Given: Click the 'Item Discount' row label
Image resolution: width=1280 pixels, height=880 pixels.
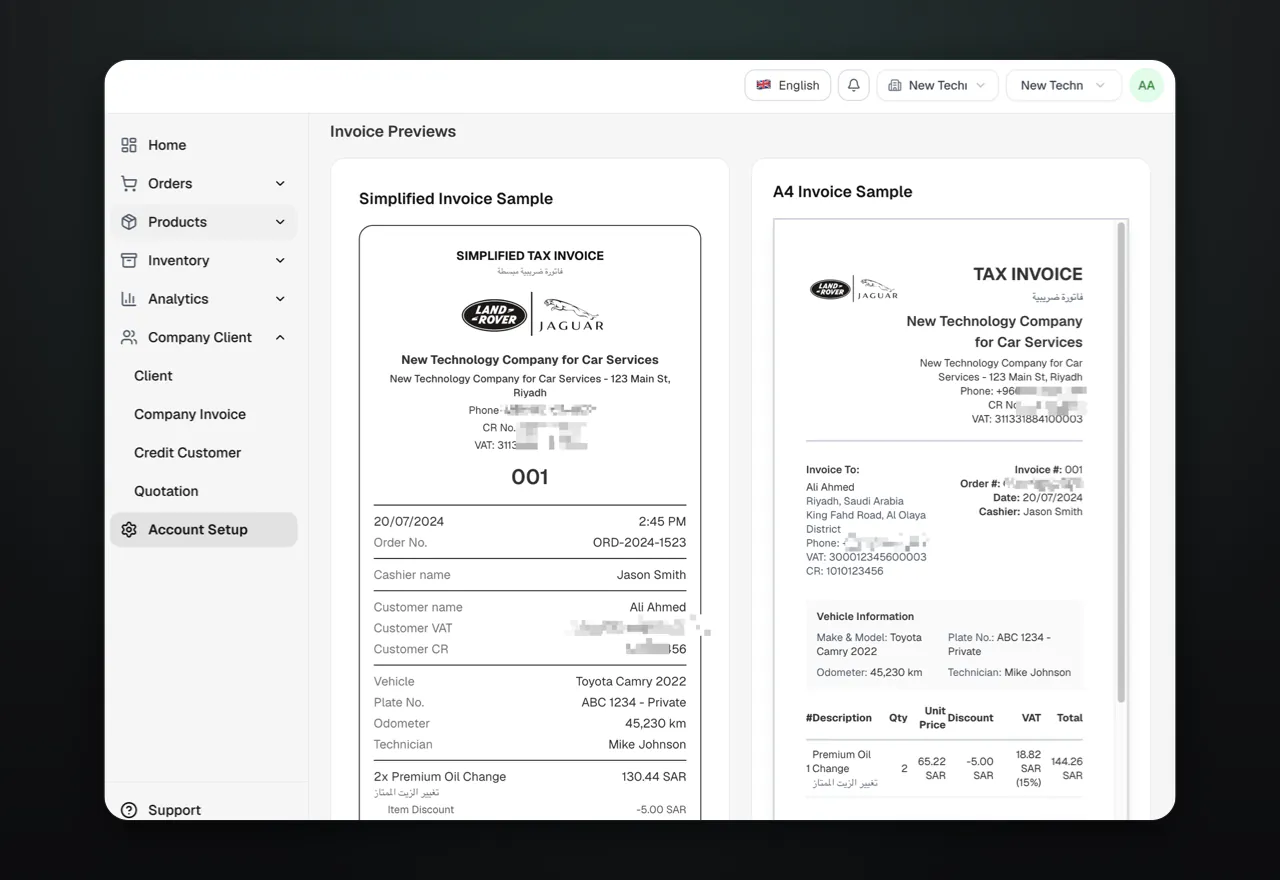Looking at the screenshot, I should pyautogui.click(x=421, y=810).
